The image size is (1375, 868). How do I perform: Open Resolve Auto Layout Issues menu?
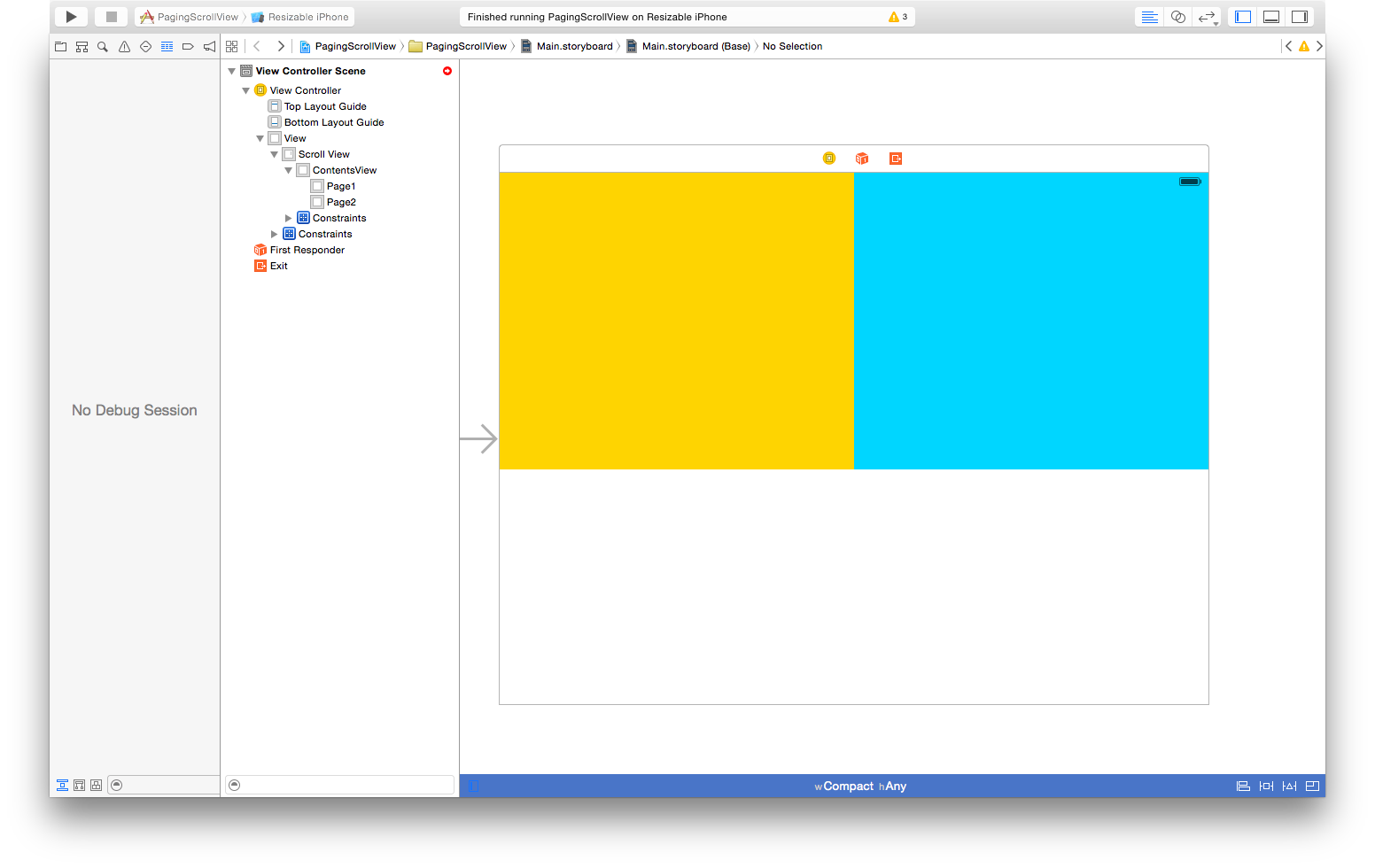[x=1289, y=787]
